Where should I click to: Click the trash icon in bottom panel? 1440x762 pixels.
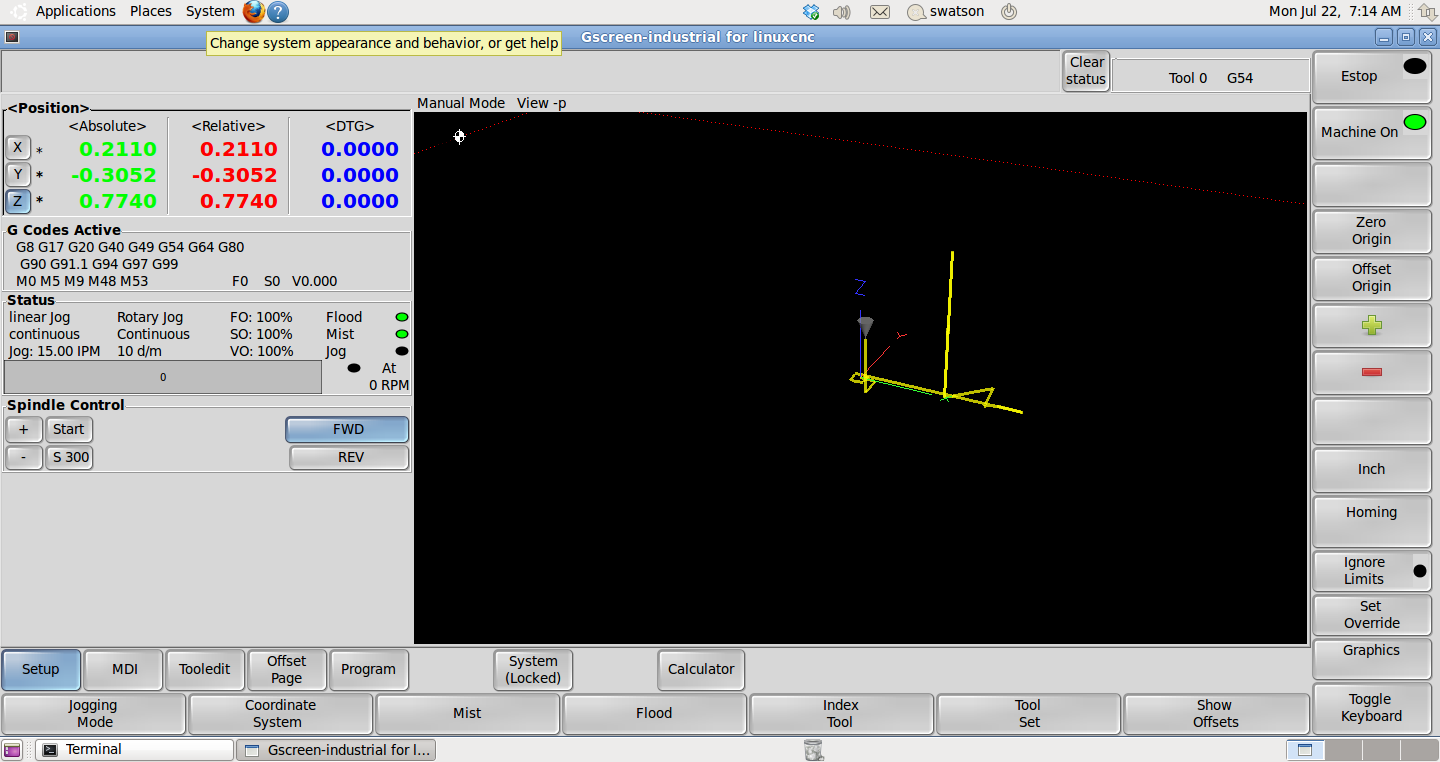813,749
